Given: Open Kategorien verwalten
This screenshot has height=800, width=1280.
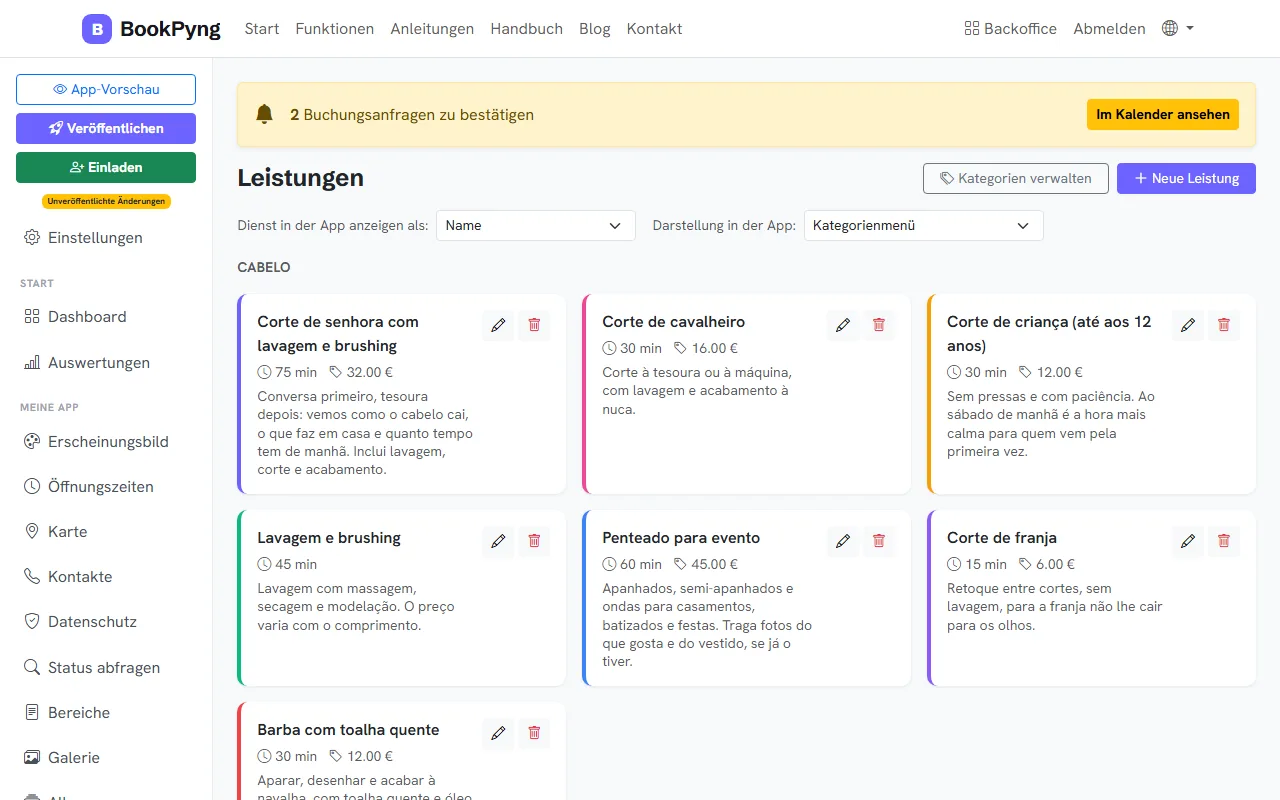Looking at the screenshot, I should (x=1016, y=178).
